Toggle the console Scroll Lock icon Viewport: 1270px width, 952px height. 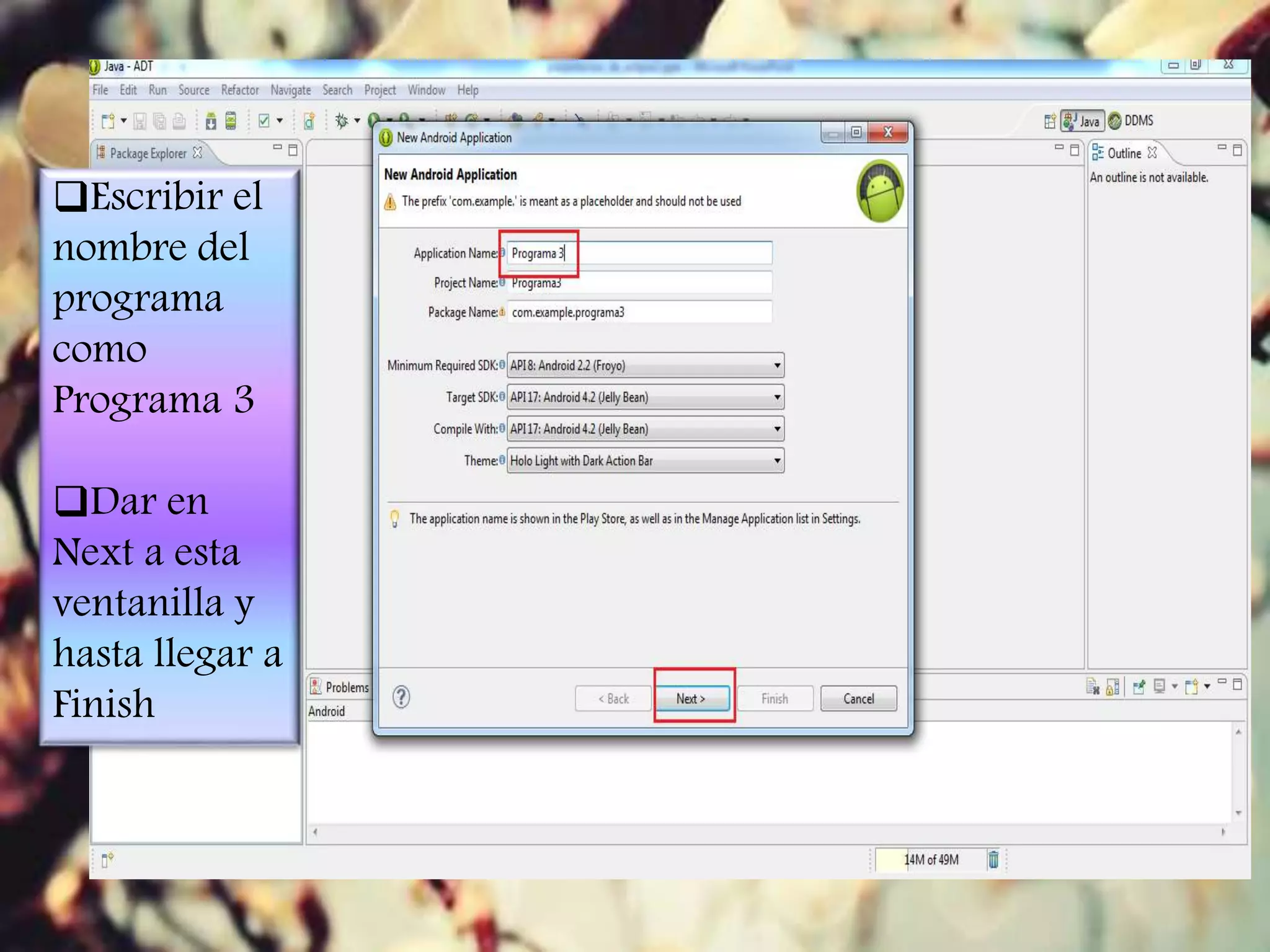(1113, 687)
